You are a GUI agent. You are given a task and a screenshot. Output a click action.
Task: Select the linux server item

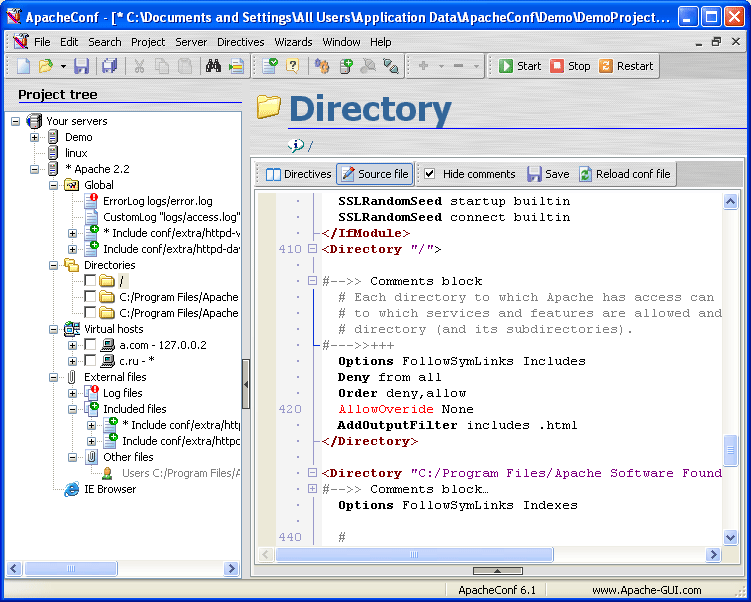[x=76, y=153]
